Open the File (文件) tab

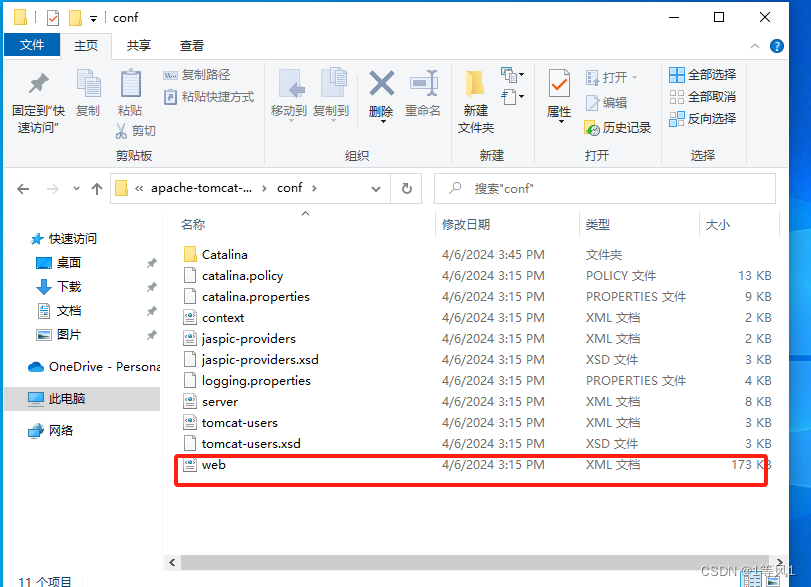32,45
